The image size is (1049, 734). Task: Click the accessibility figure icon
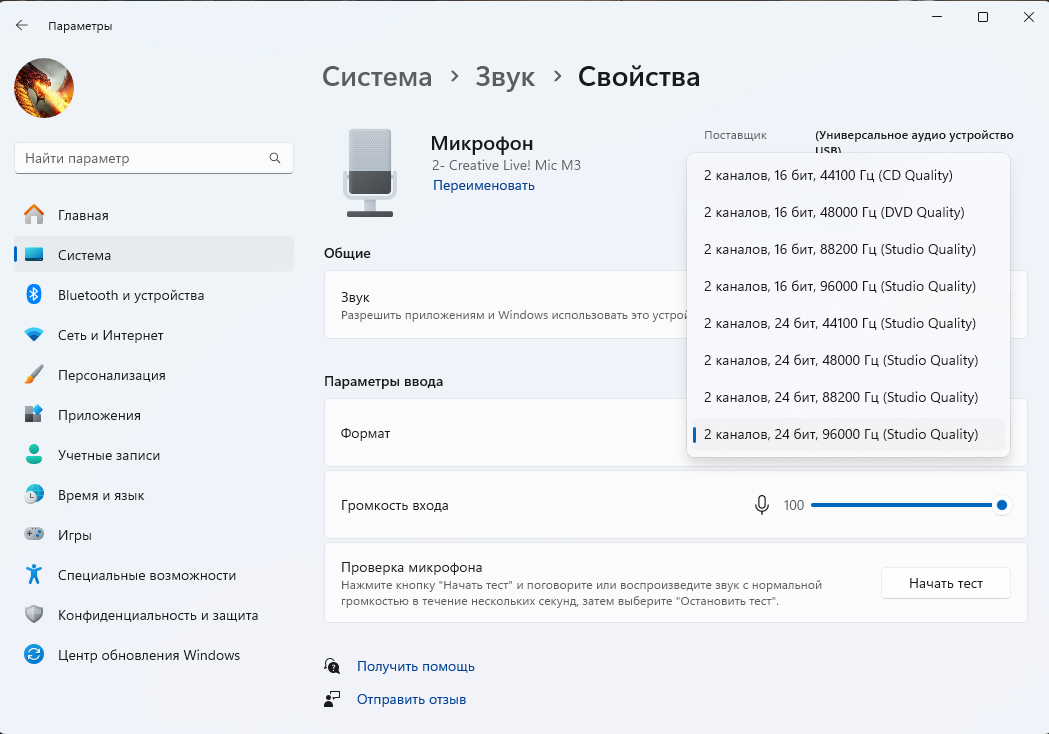(x=33, y=574)
